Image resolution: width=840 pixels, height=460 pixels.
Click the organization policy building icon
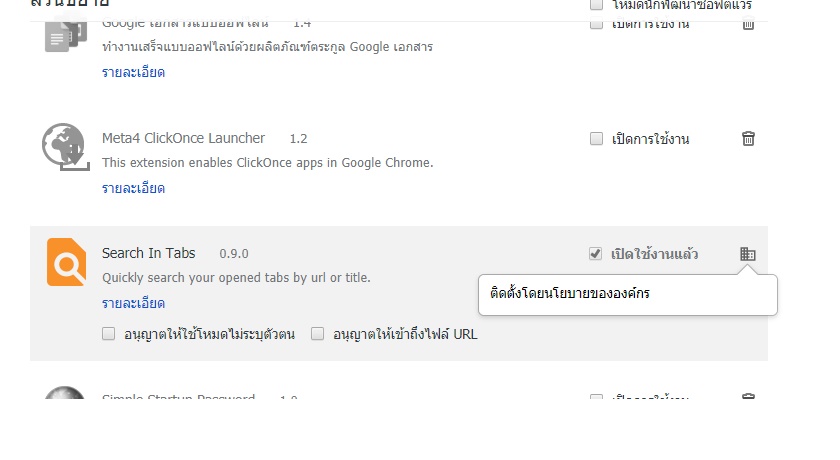click(748, 254)
